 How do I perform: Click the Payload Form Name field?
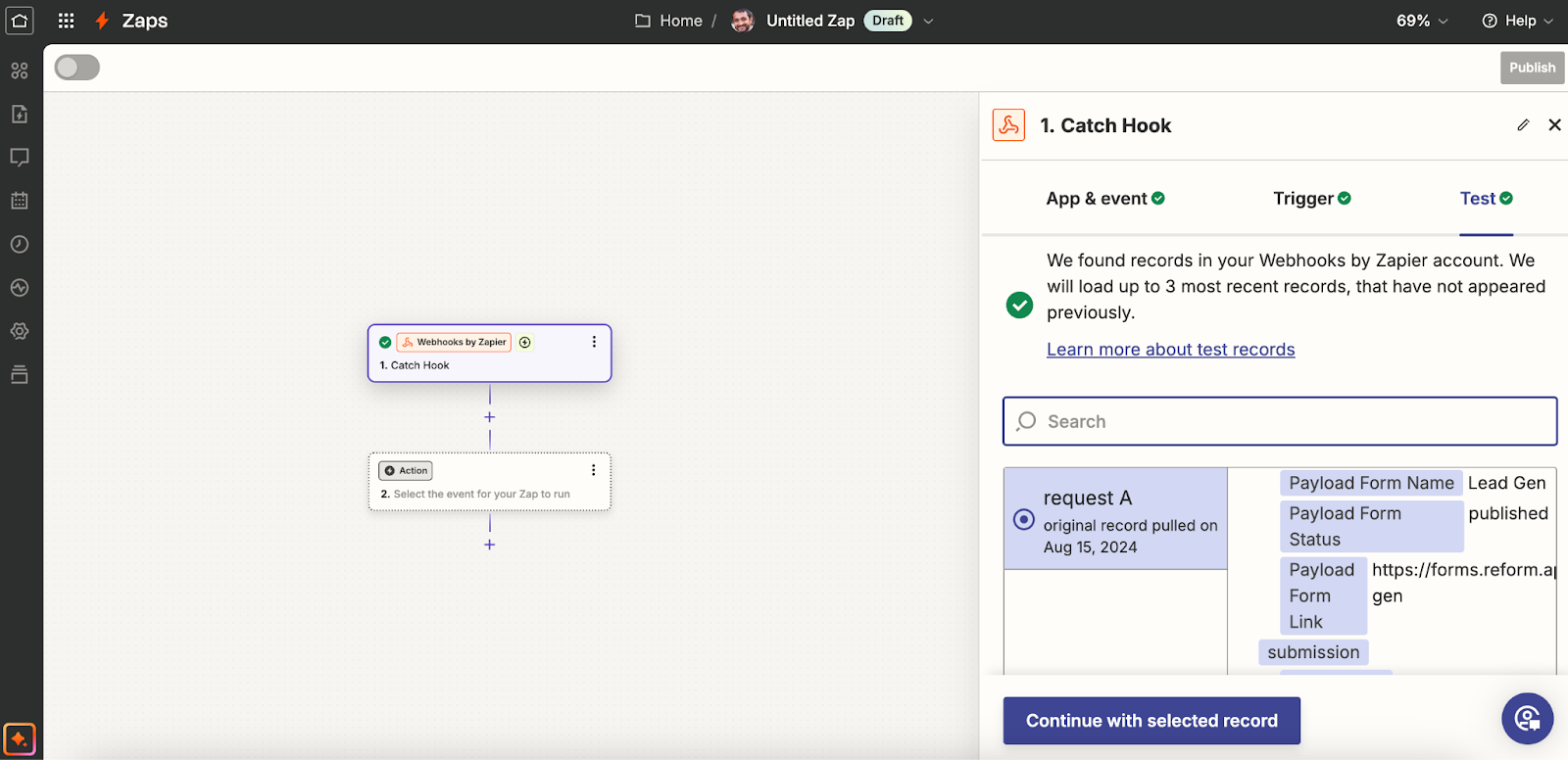pyautogui.click(x=1371, y=483)
